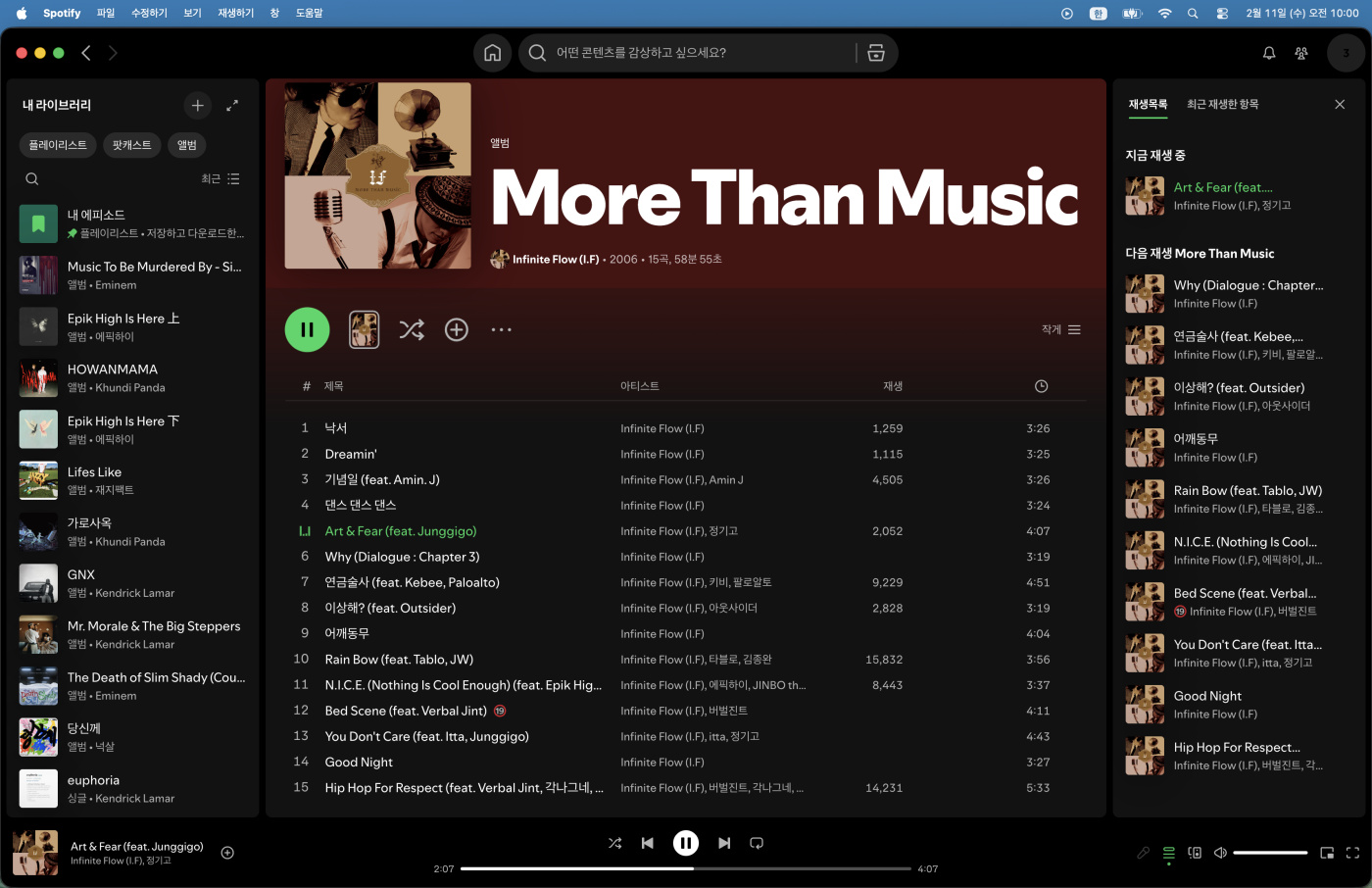Viewport: 1372px width, 888px height.
Task: Adjust the volume slider
Action: click(1270, 853)
